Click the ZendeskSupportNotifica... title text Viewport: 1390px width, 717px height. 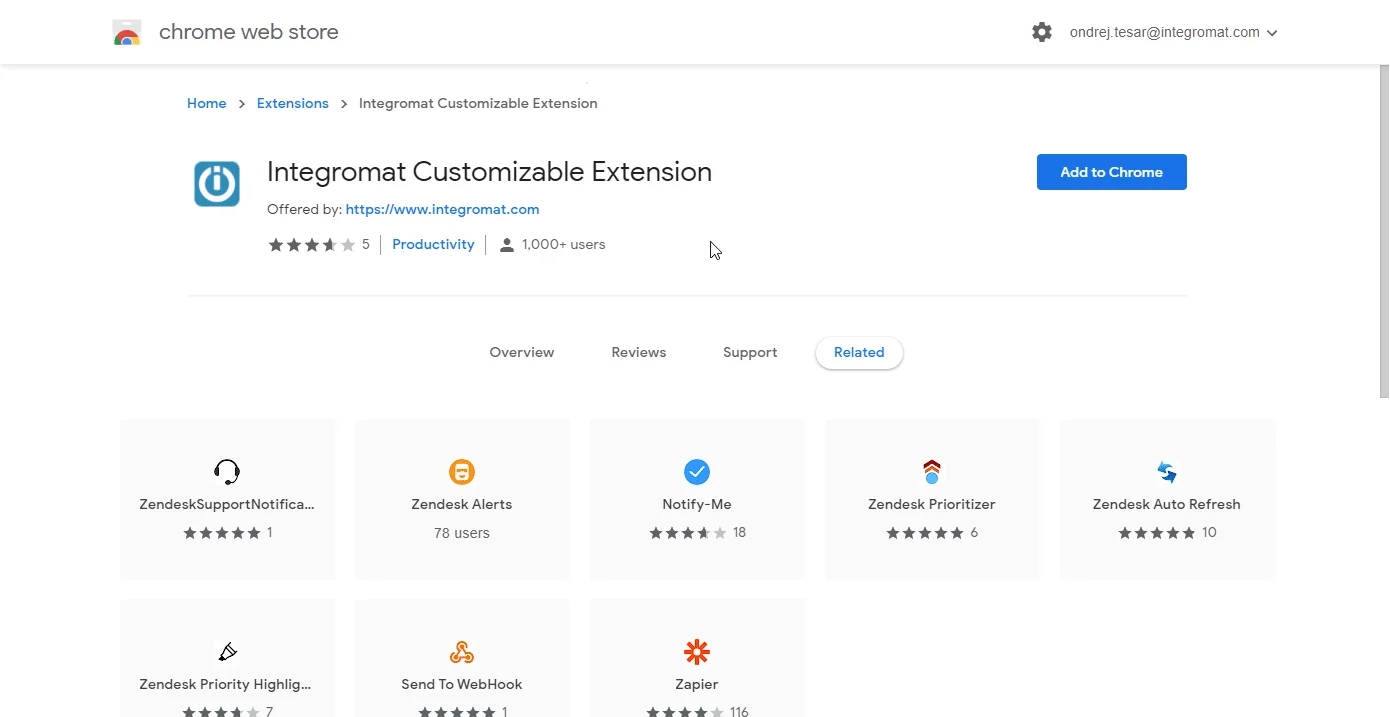227,504
